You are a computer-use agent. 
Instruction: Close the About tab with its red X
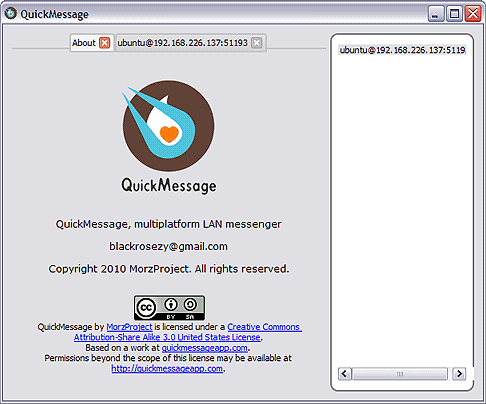point(105,43)
